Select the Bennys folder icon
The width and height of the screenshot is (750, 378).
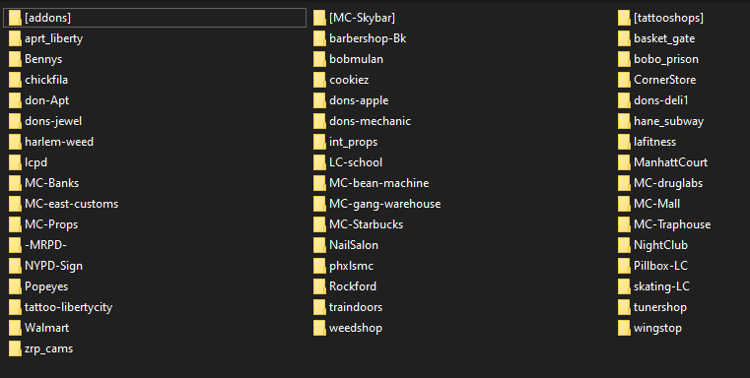click(15, 59)
